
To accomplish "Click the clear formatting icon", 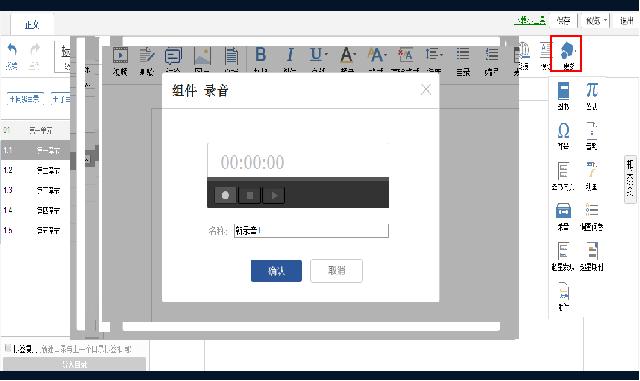I will (x=405, y=55).
